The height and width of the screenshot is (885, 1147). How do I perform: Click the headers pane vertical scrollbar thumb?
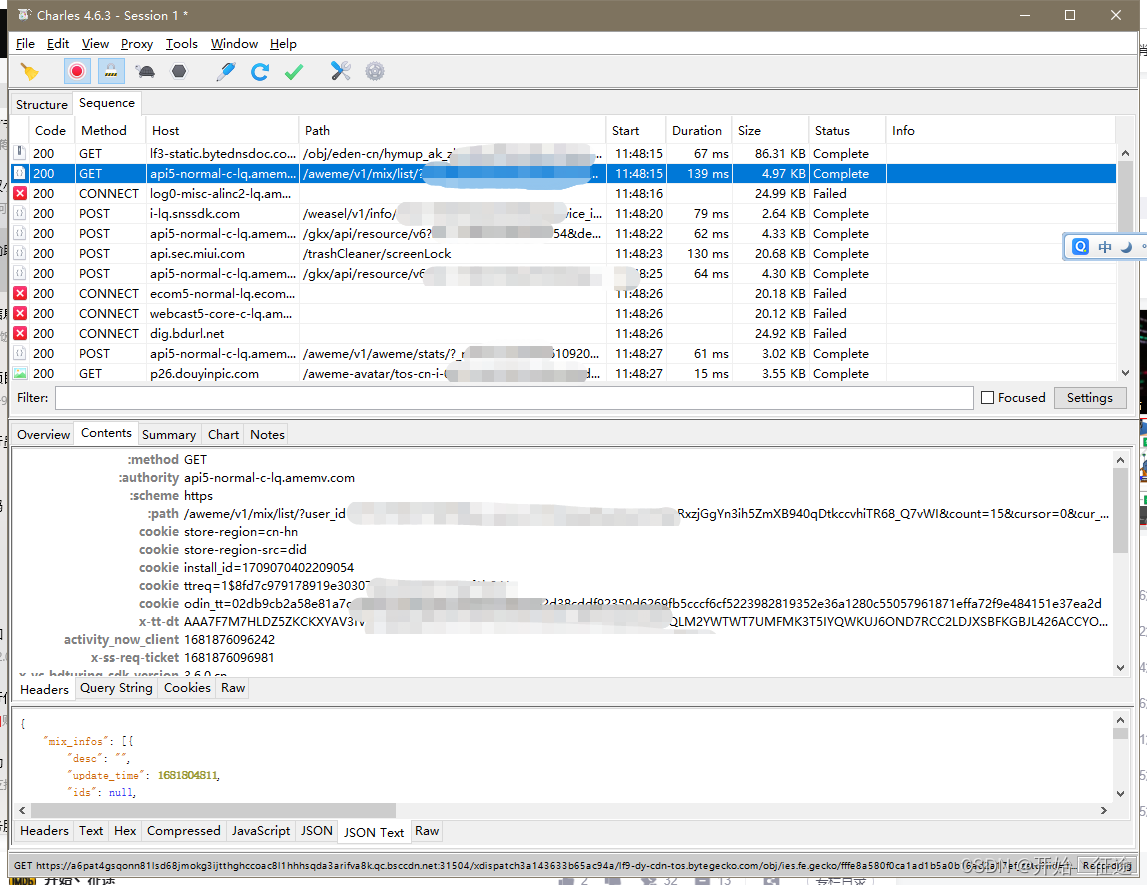[x=1120, y=511]
